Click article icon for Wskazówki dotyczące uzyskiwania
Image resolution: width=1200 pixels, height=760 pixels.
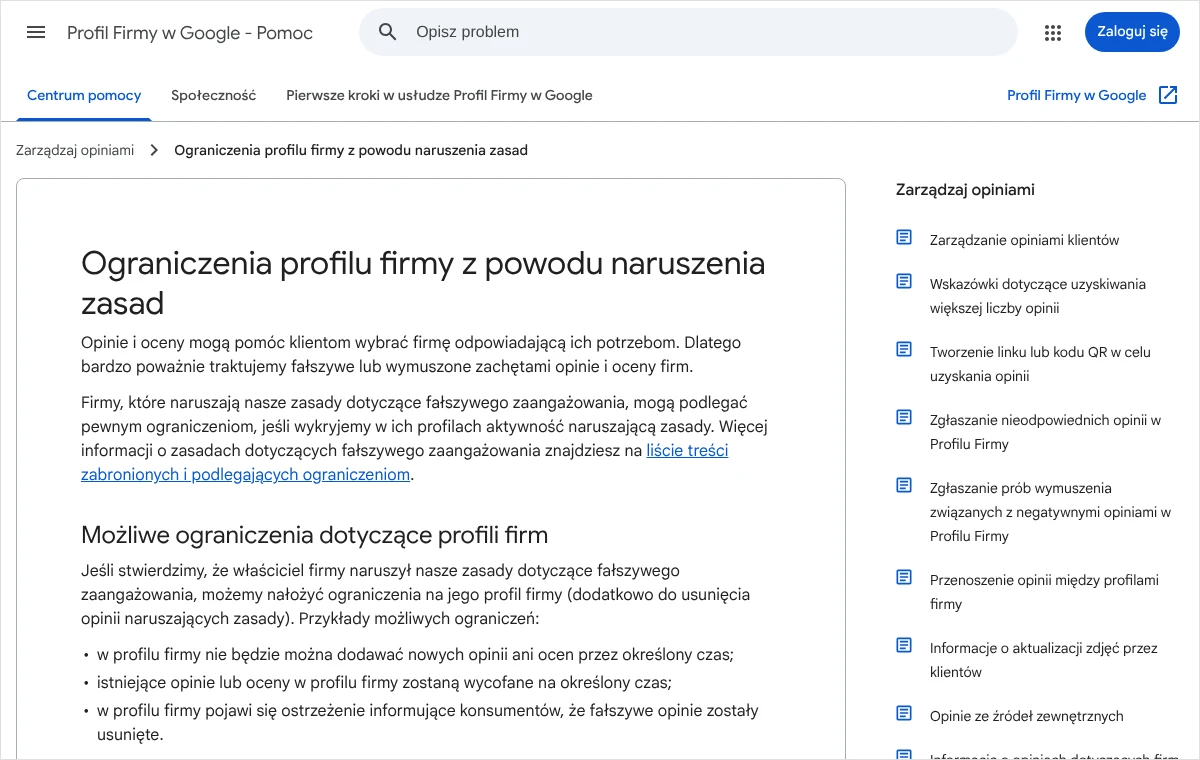[904, 282]
